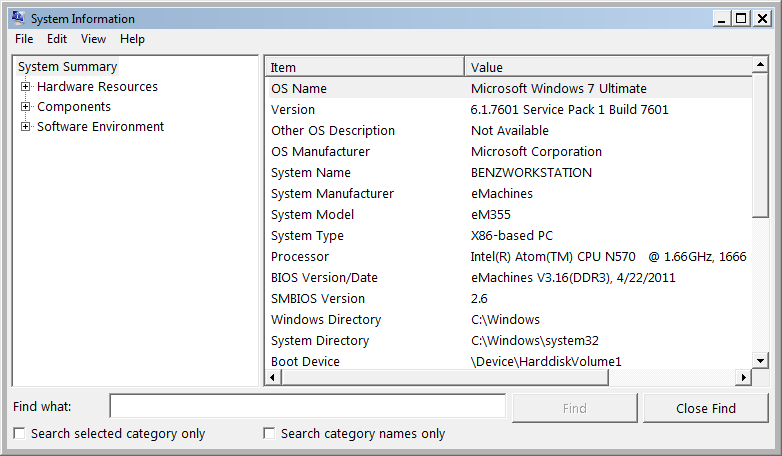Screen dimensions: 782x456
Task: Click the vertical scrollbar down arrow
Action: (x=760, y=360)
